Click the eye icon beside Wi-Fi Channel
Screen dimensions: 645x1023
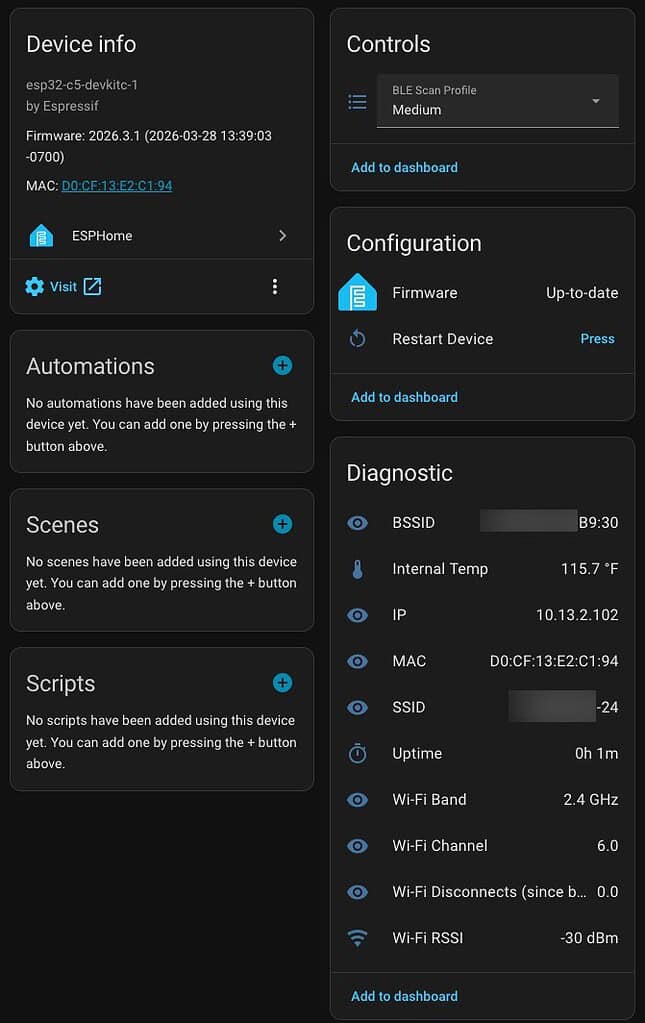click(x=357, y=846)
